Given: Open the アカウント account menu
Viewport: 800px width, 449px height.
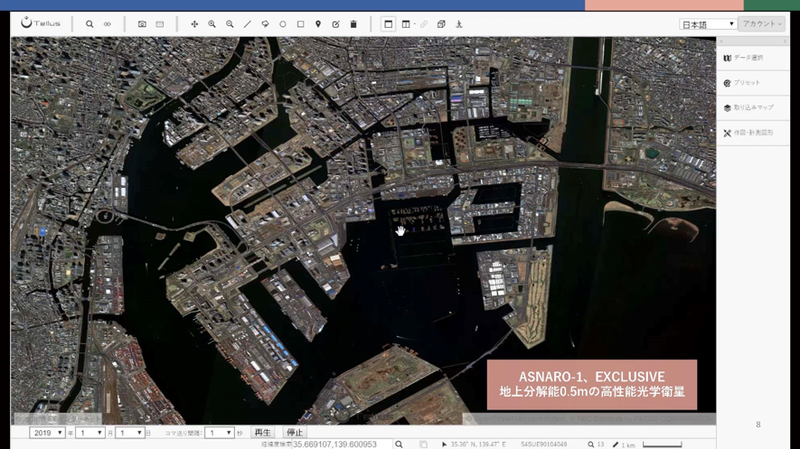Looking at the screenshot, I should click(x=762, y=24).
